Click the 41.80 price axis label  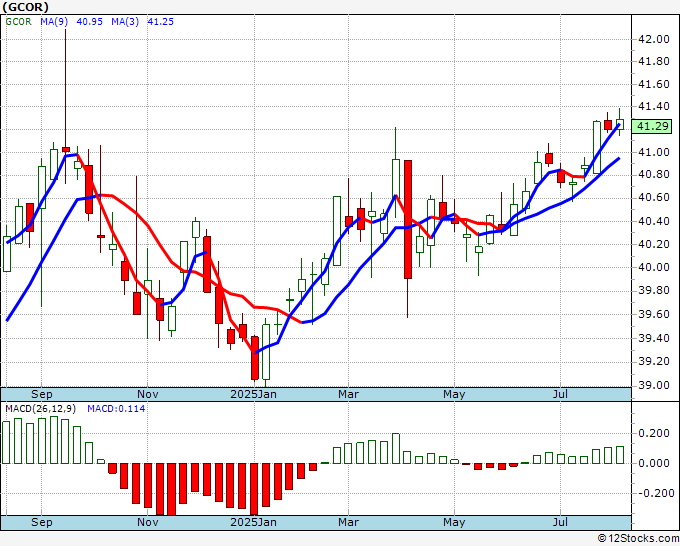[654, 62]
